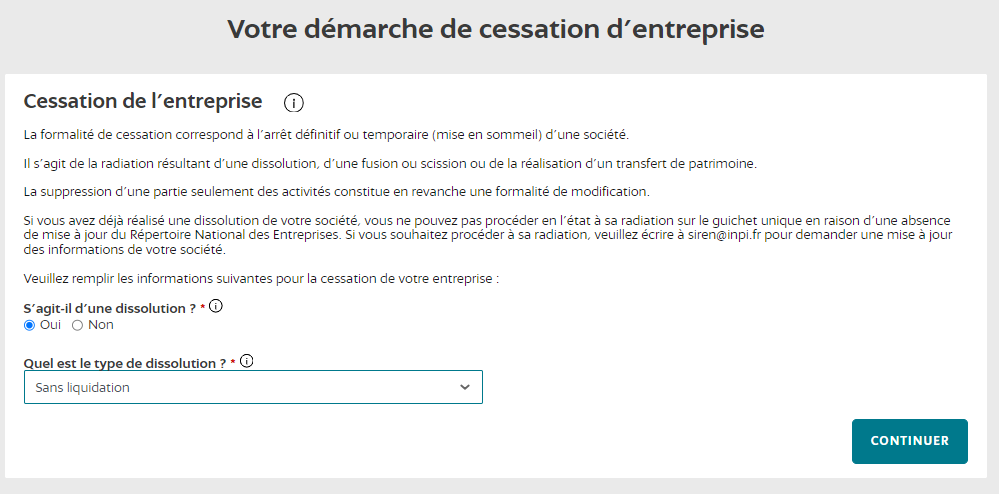Click the paragraph starting La formalité de cessation
The width and height of the screenshot is (999, 494).
coord(326,135)
